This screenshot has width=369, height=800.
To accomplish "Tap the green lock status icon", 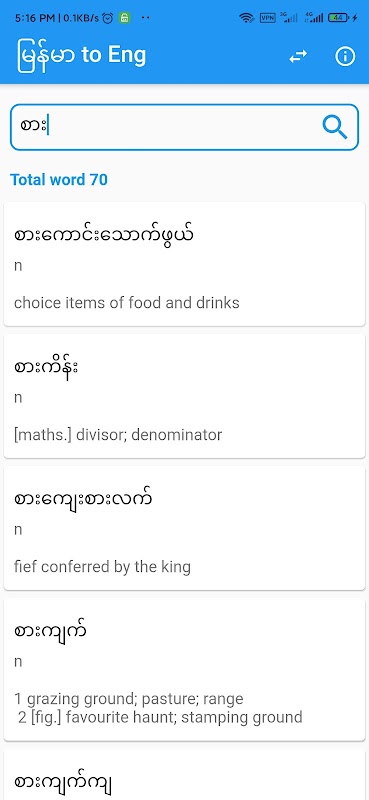I will pyautogui.click(x=124, y=18).
